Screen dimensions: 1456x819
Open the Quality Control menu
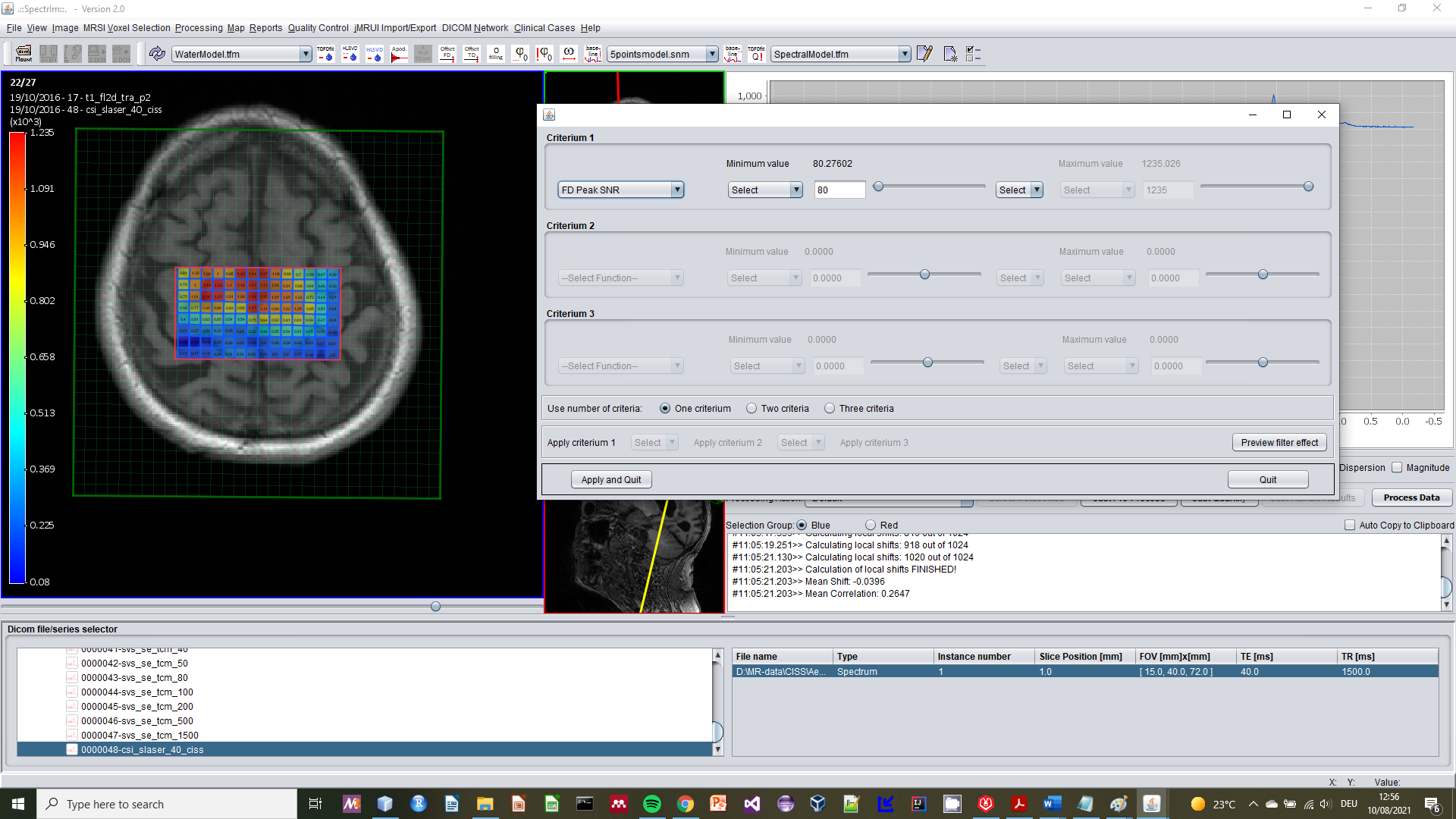(x=318, y=28)
